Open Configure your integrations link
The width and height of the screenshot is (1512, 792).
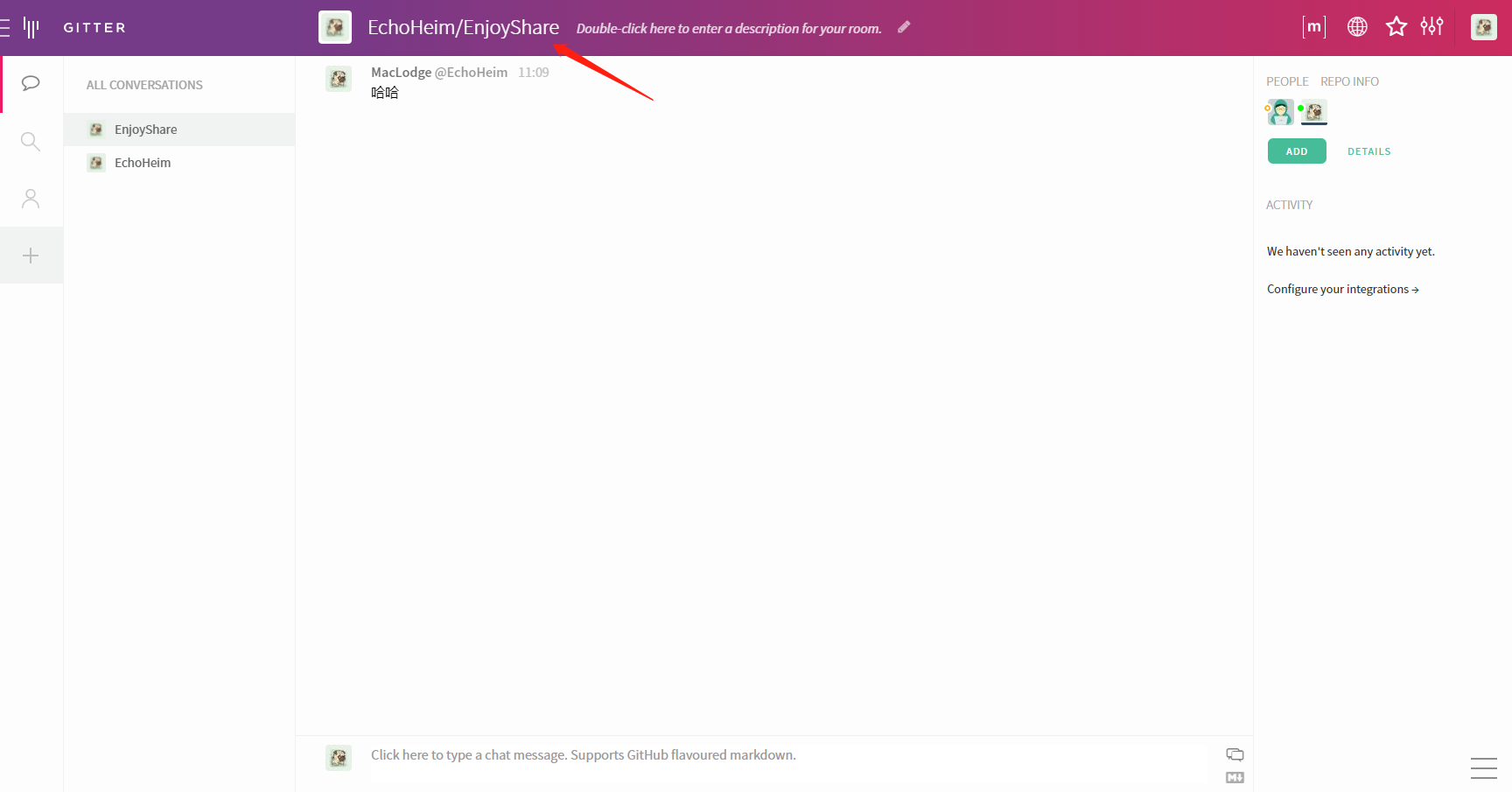[x=1343, y=290]
